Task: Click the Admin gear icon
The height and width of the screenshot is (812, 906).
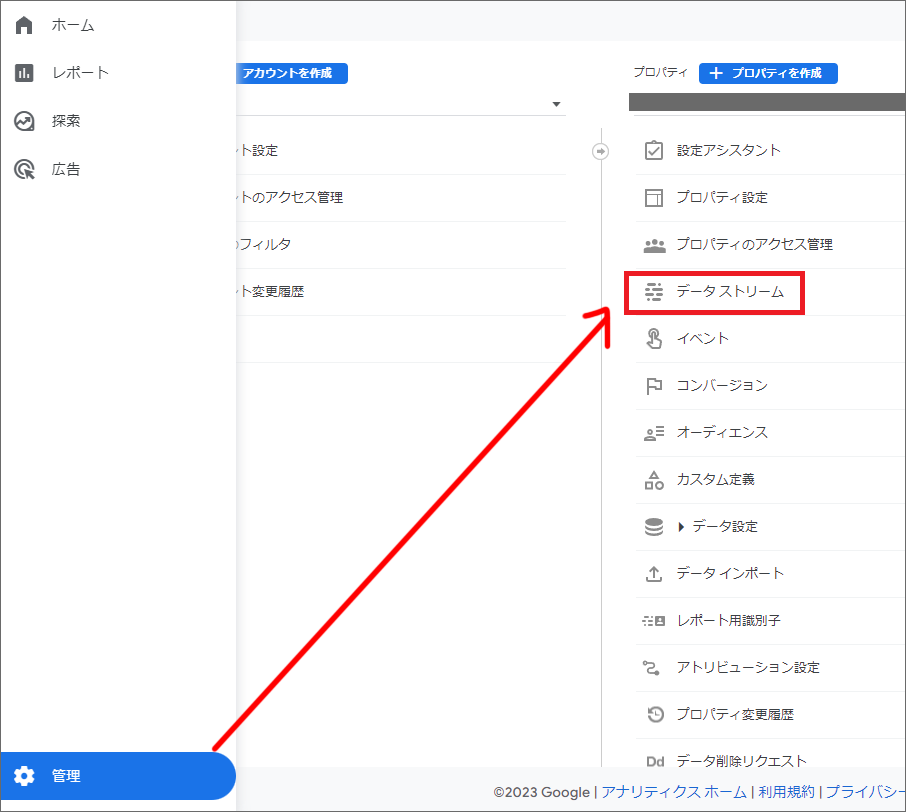Action: 24,776
